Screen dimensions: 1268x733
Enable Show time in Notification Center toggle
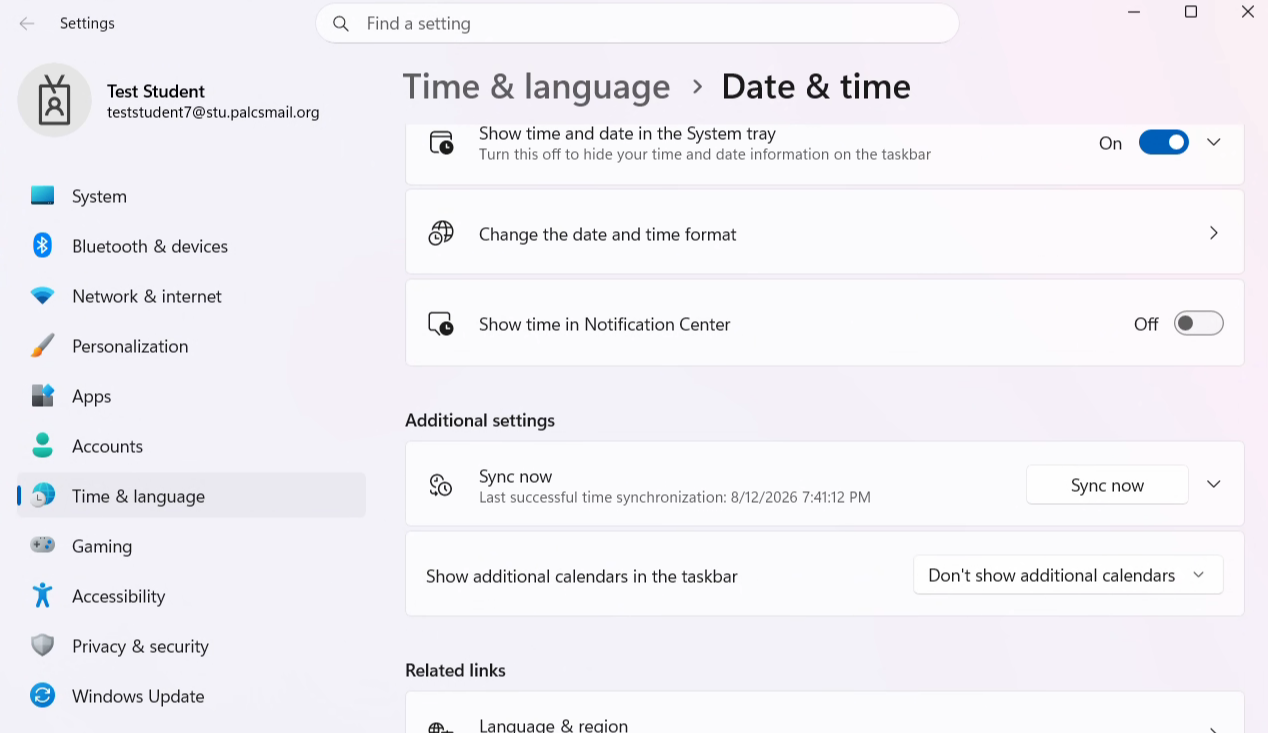click(1199, 323)
